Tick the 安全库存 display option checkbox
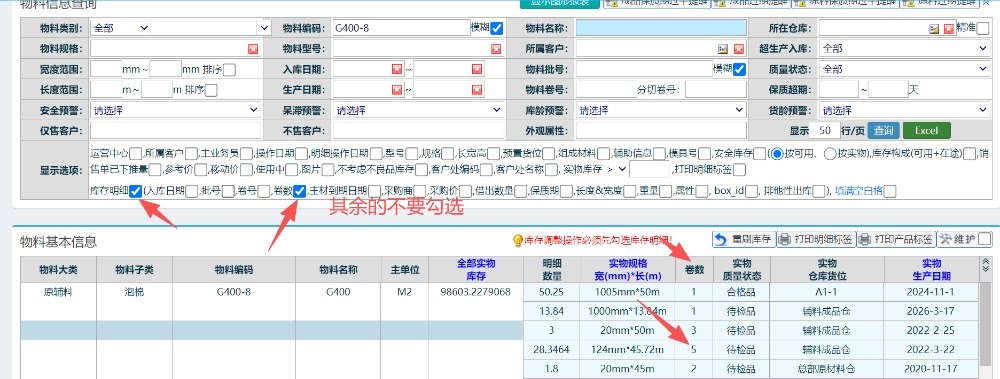 (760, 153)
